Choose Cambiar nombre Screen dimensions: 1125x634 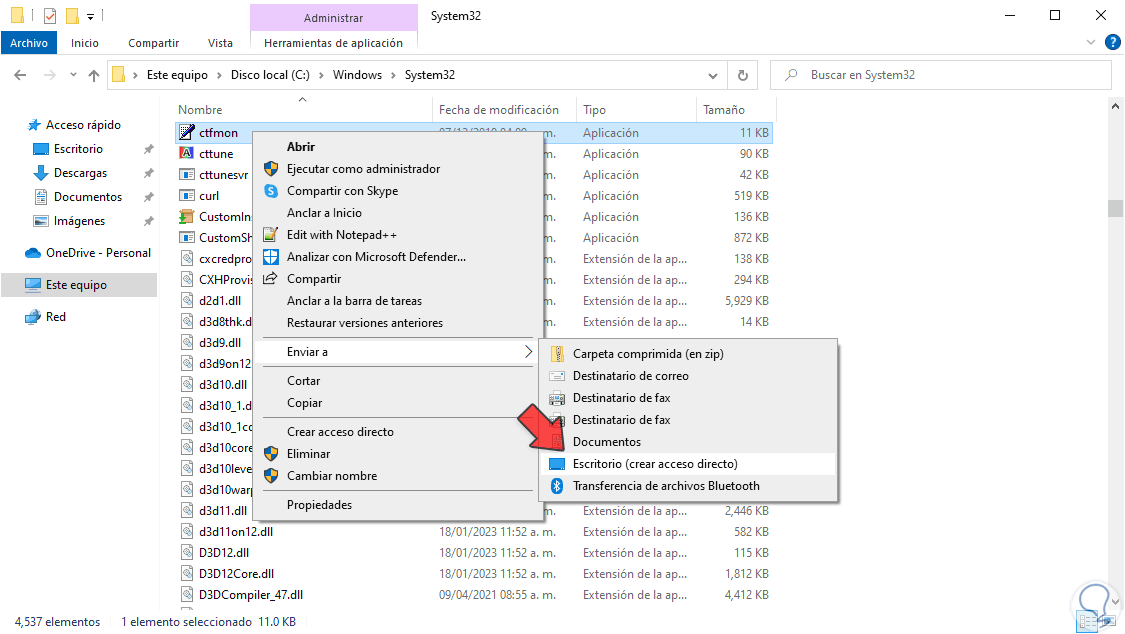coord(399,476)
